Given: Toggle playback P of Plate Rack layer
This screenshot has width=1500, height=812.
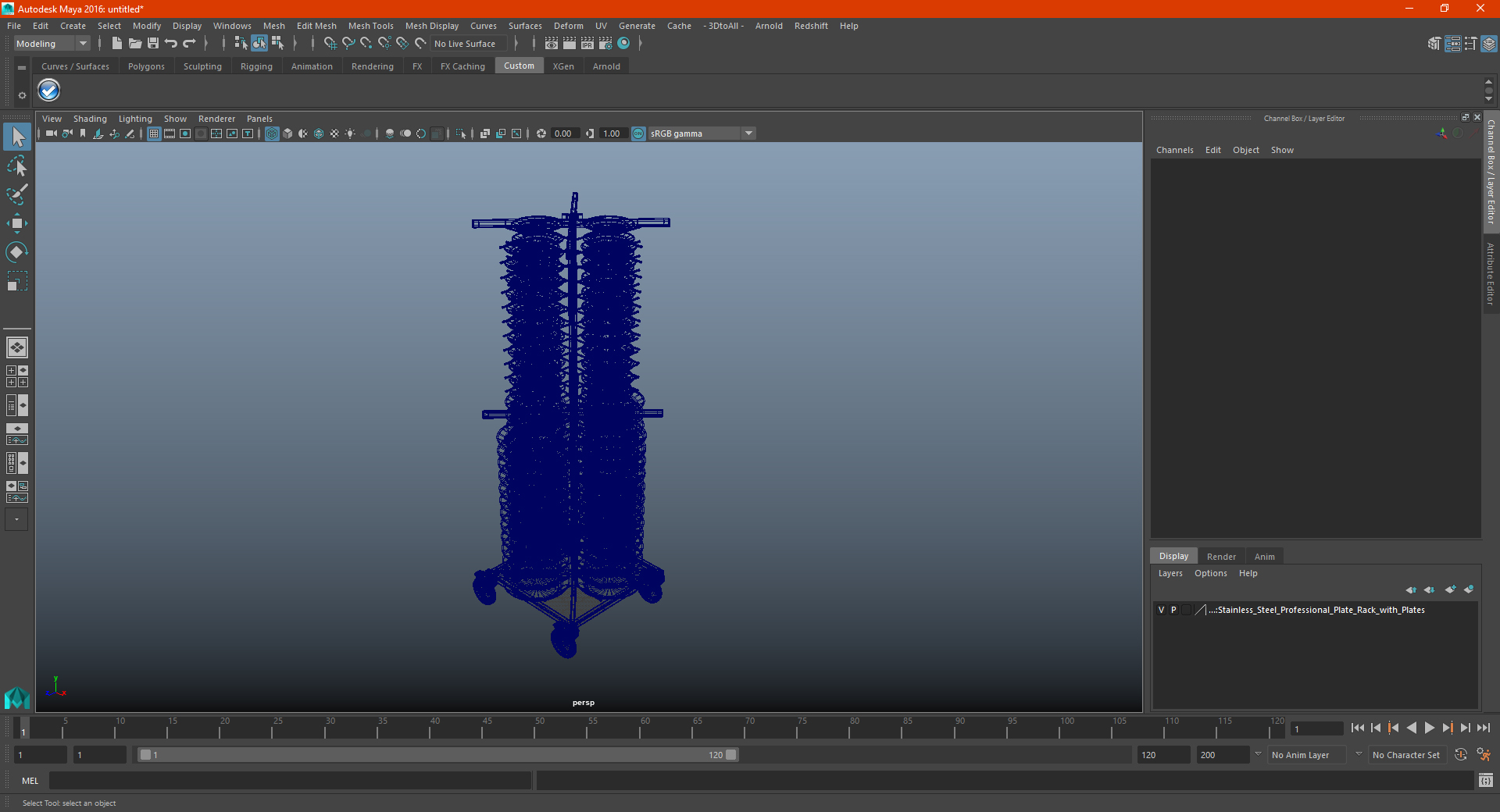Looking at the screenshot, I should (1173, 610).
